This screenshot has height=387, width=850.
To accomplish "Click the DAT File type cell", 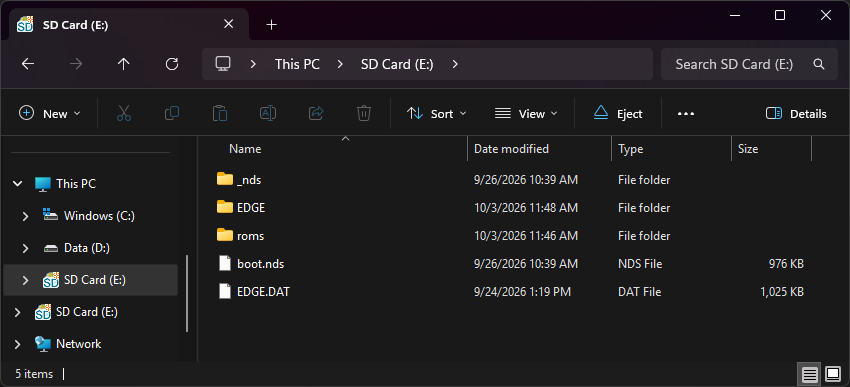I will [x=640, y=292].
